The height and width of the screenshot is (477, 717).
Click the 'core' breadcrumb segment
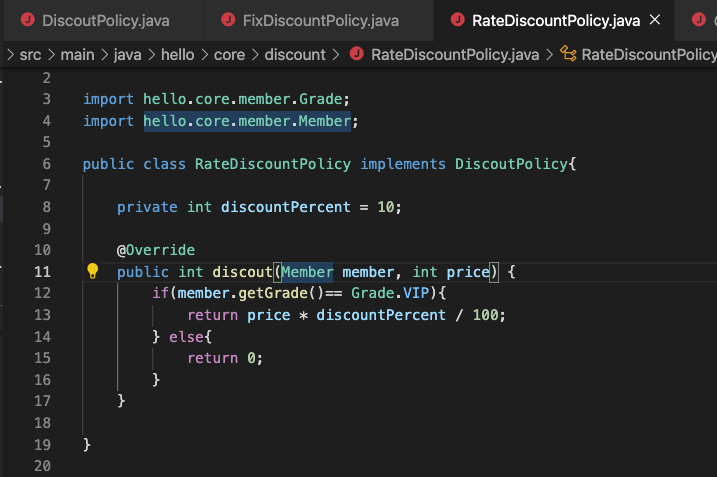[230, 55]
